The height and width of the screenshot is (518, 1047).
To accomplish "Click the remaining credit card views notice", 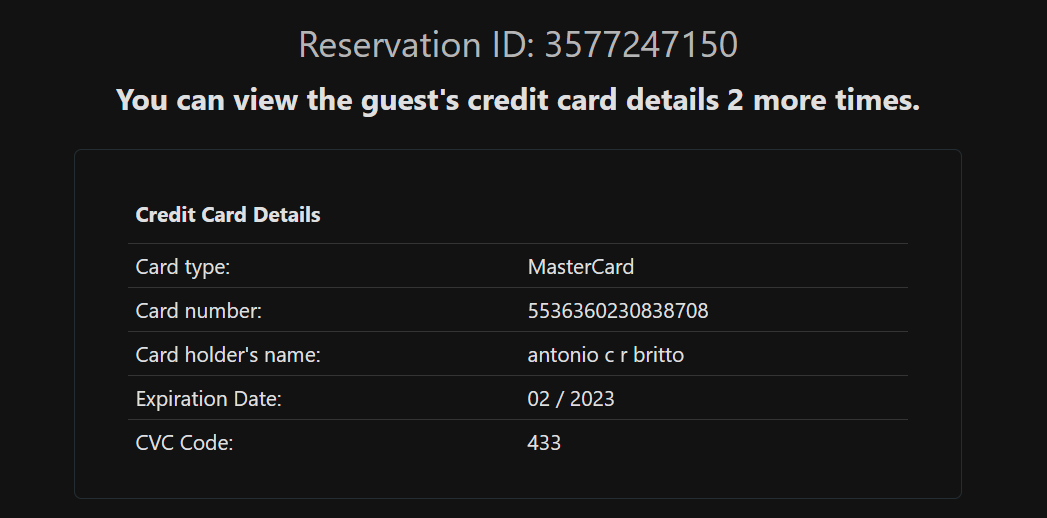I will [x=518, y=100].
